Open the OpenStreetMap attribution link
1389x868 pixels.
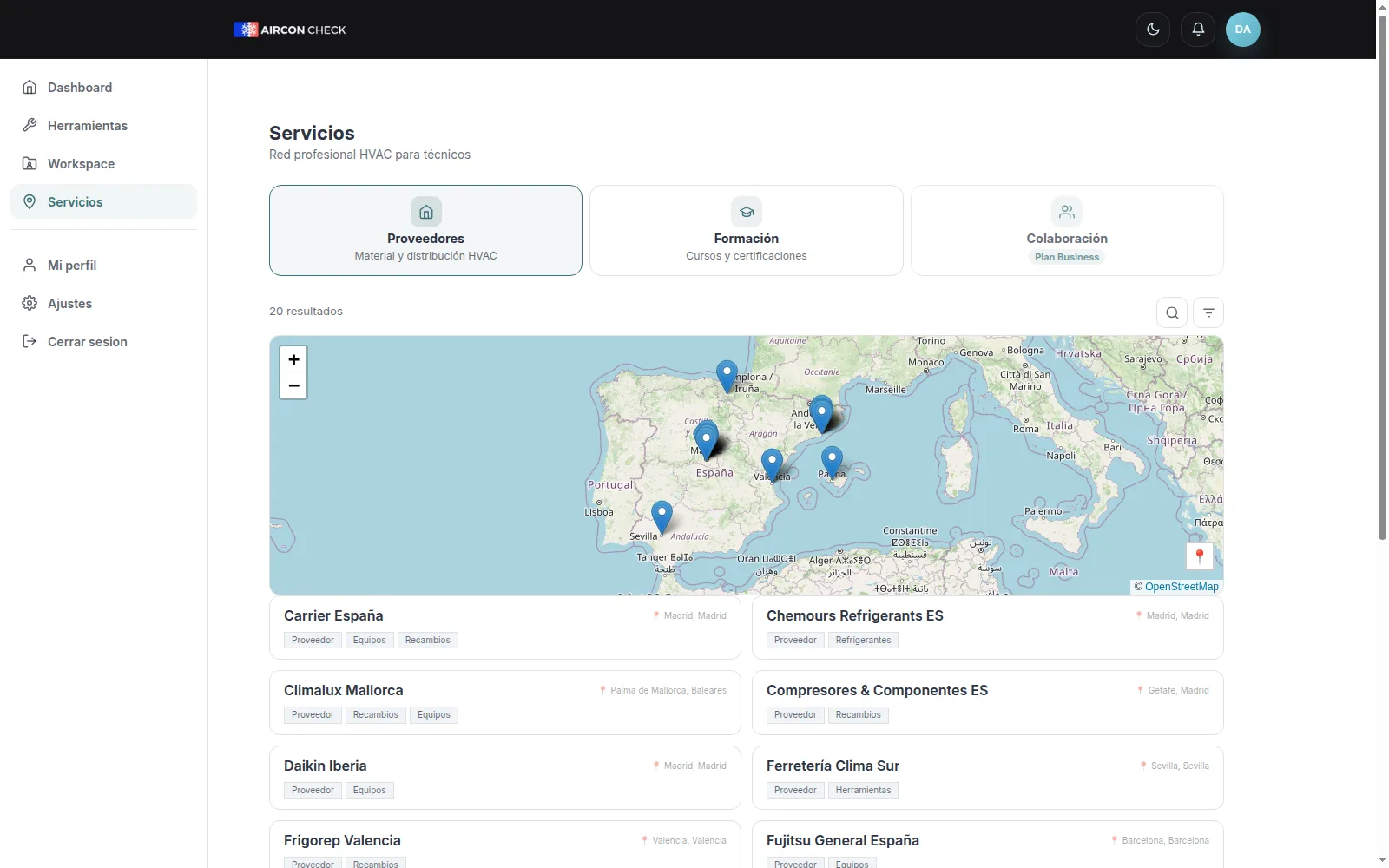(x=1182, y=587)
